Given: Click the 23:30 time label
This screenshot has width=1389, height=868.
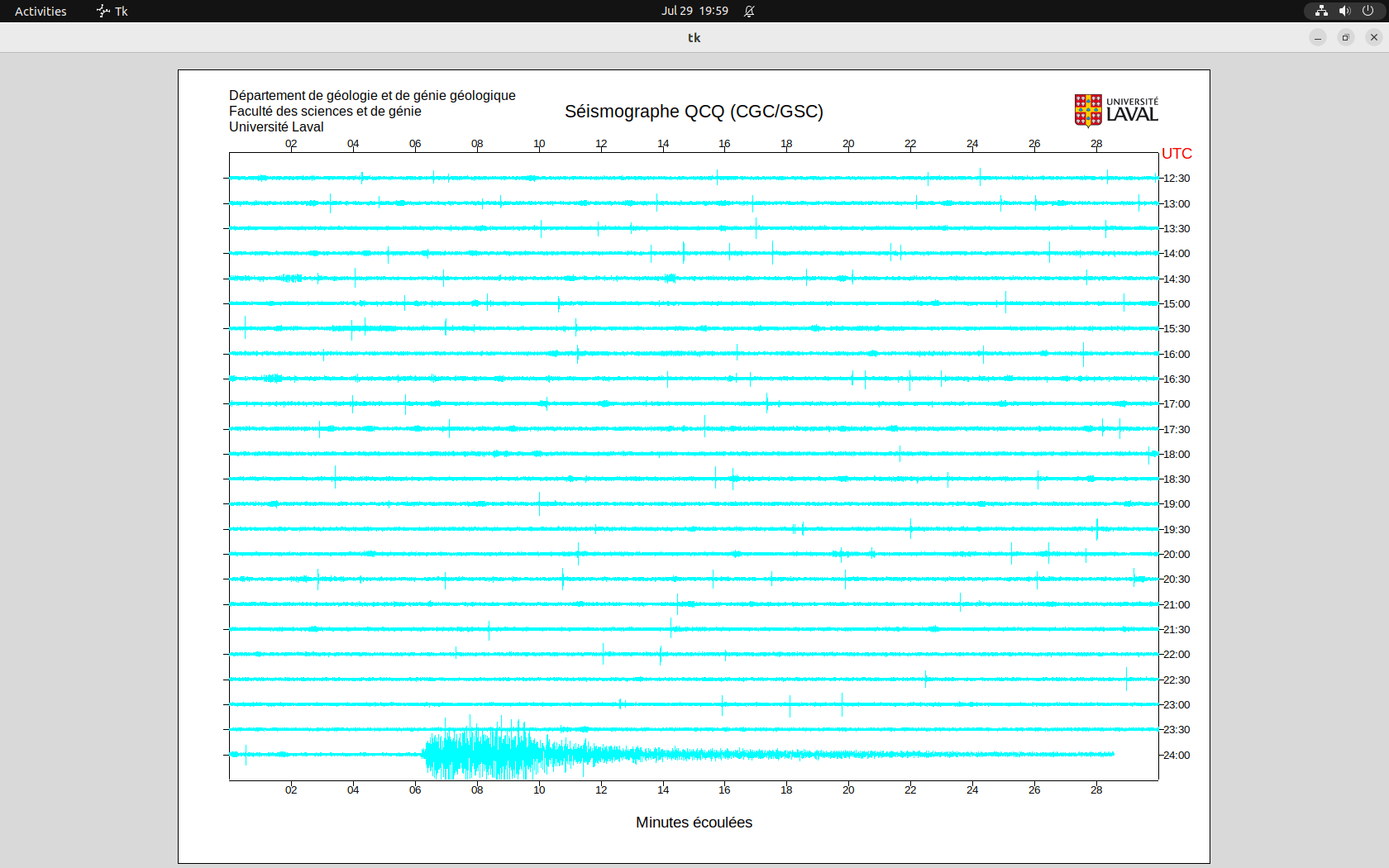Looking at the screenshot, I should (1177, 730).
